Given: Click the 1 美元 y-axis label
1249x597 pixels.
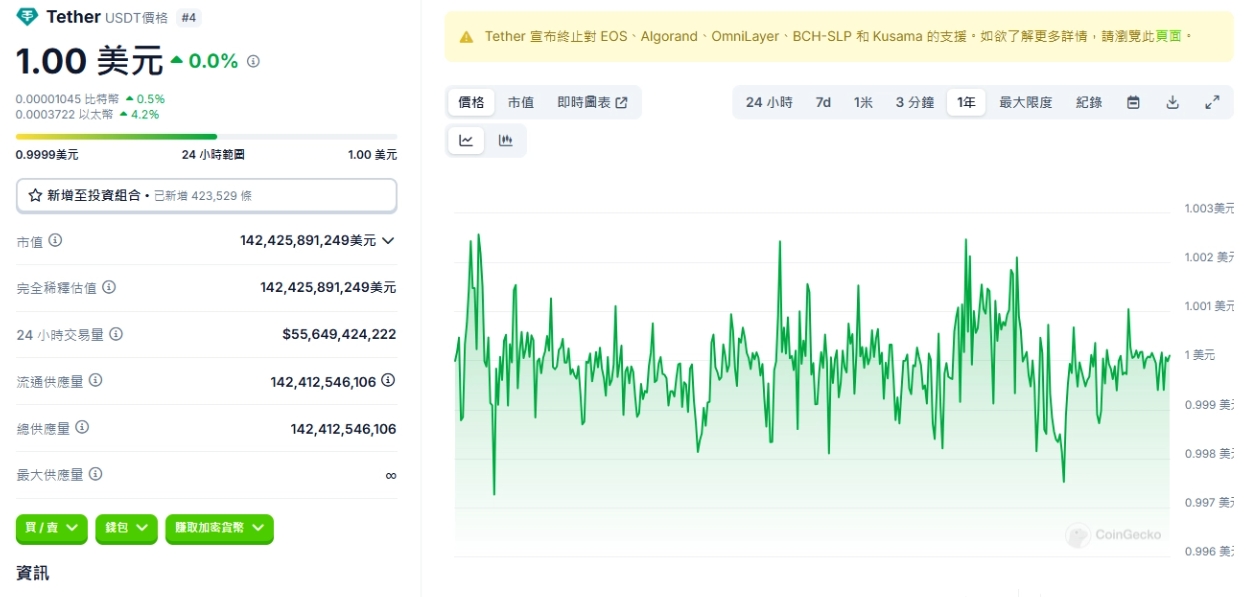Looking at the screenshot, I should [1200, 355].
